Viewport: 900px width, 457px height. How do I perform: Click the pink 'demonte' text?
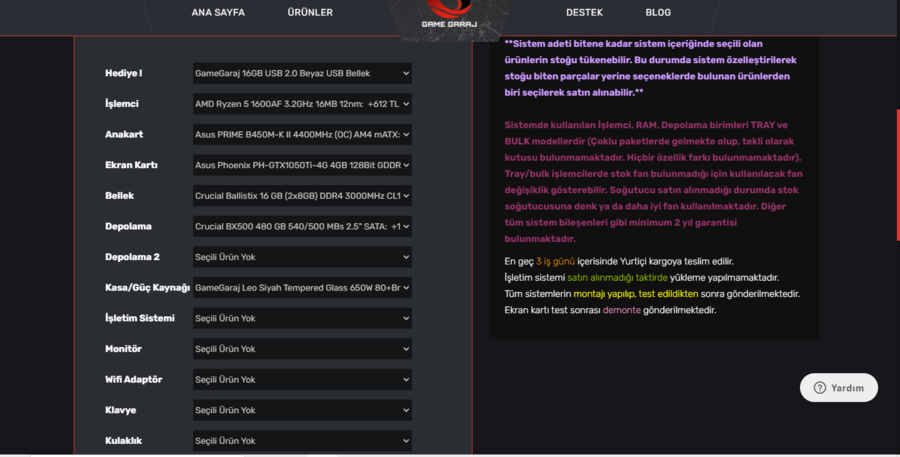point(621,310)
